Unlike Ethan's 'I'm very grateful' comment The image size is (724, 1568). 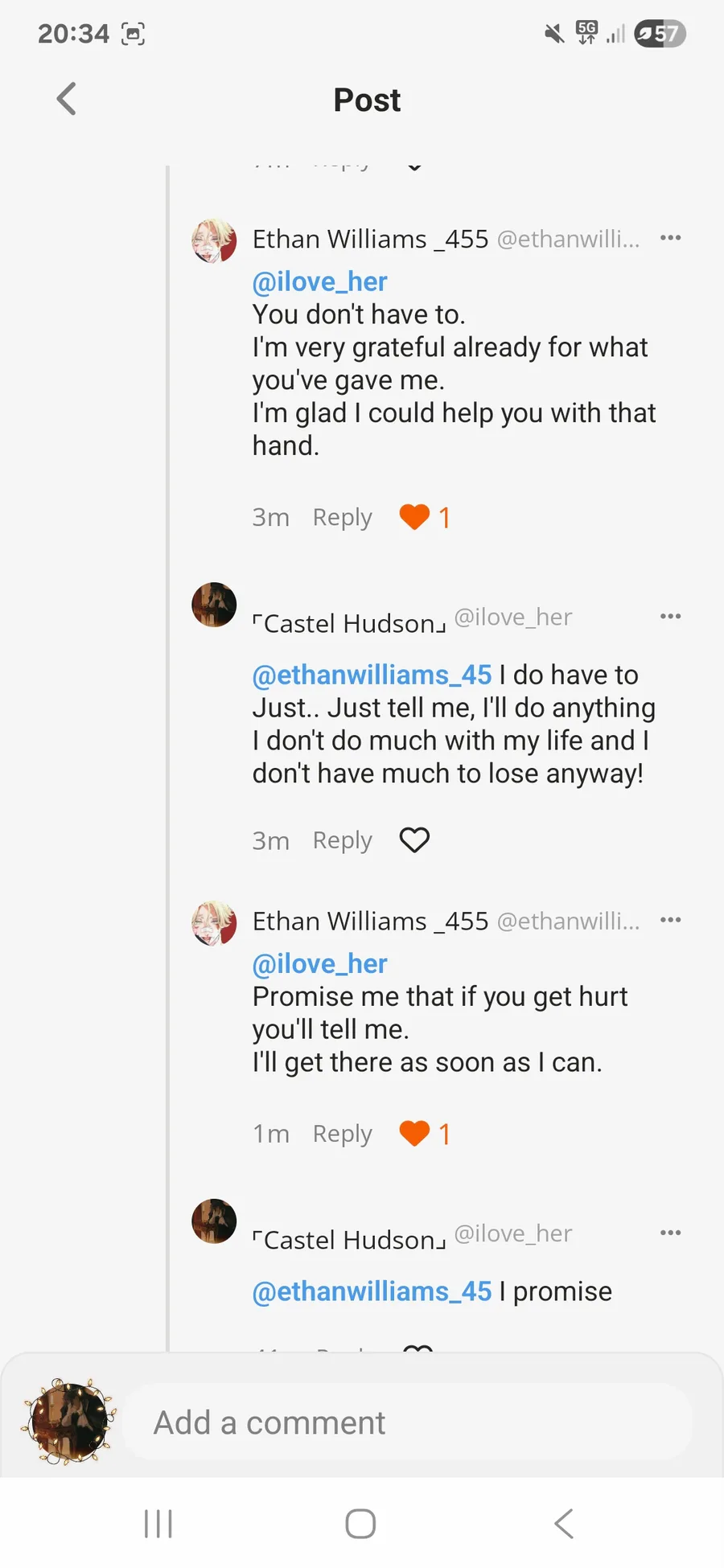415,517
